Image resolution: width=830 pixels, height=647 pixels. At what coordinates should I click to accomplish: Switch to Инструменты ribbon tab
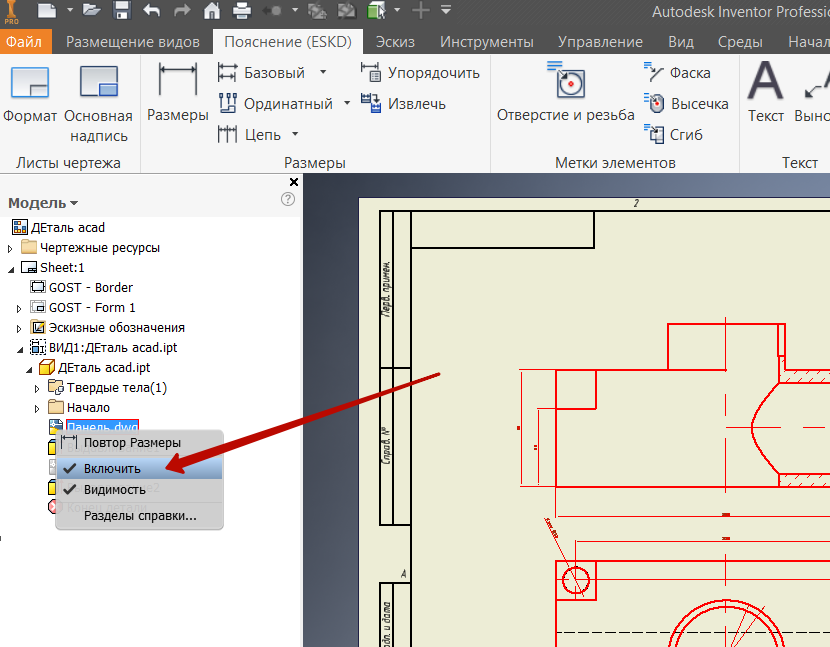pyautogui.click(x=486, y=42)
